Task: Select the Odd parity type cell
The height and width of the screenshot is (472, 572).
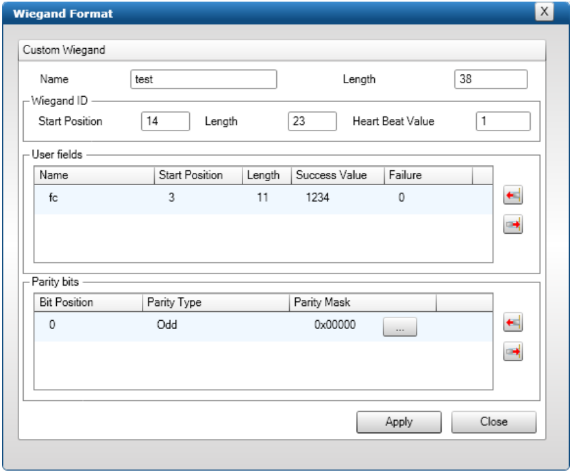Action: [167, 325]
